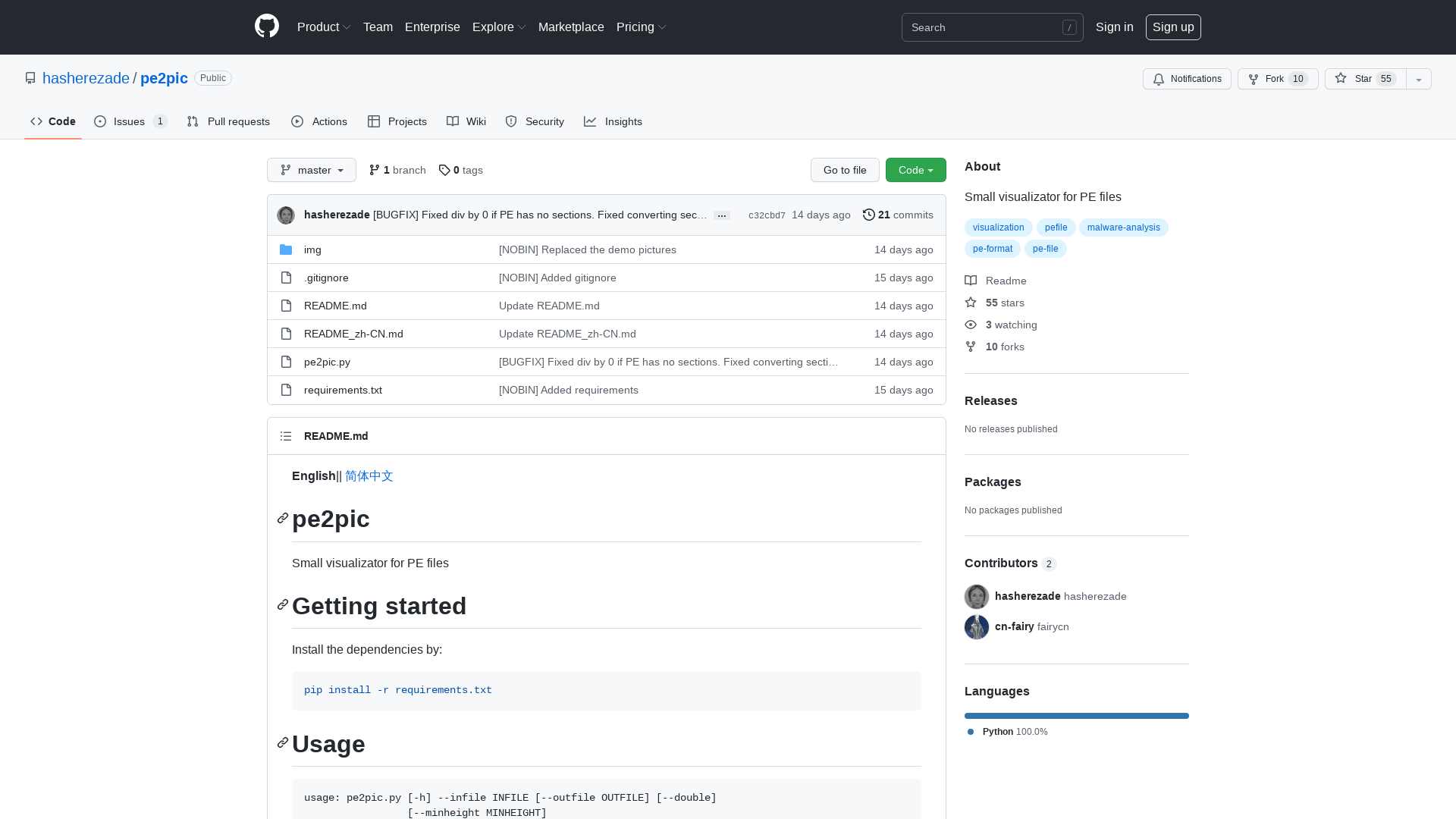1456x819 pixels.
Task: Open the Marketplace menu item
Action: coord(571,27)
